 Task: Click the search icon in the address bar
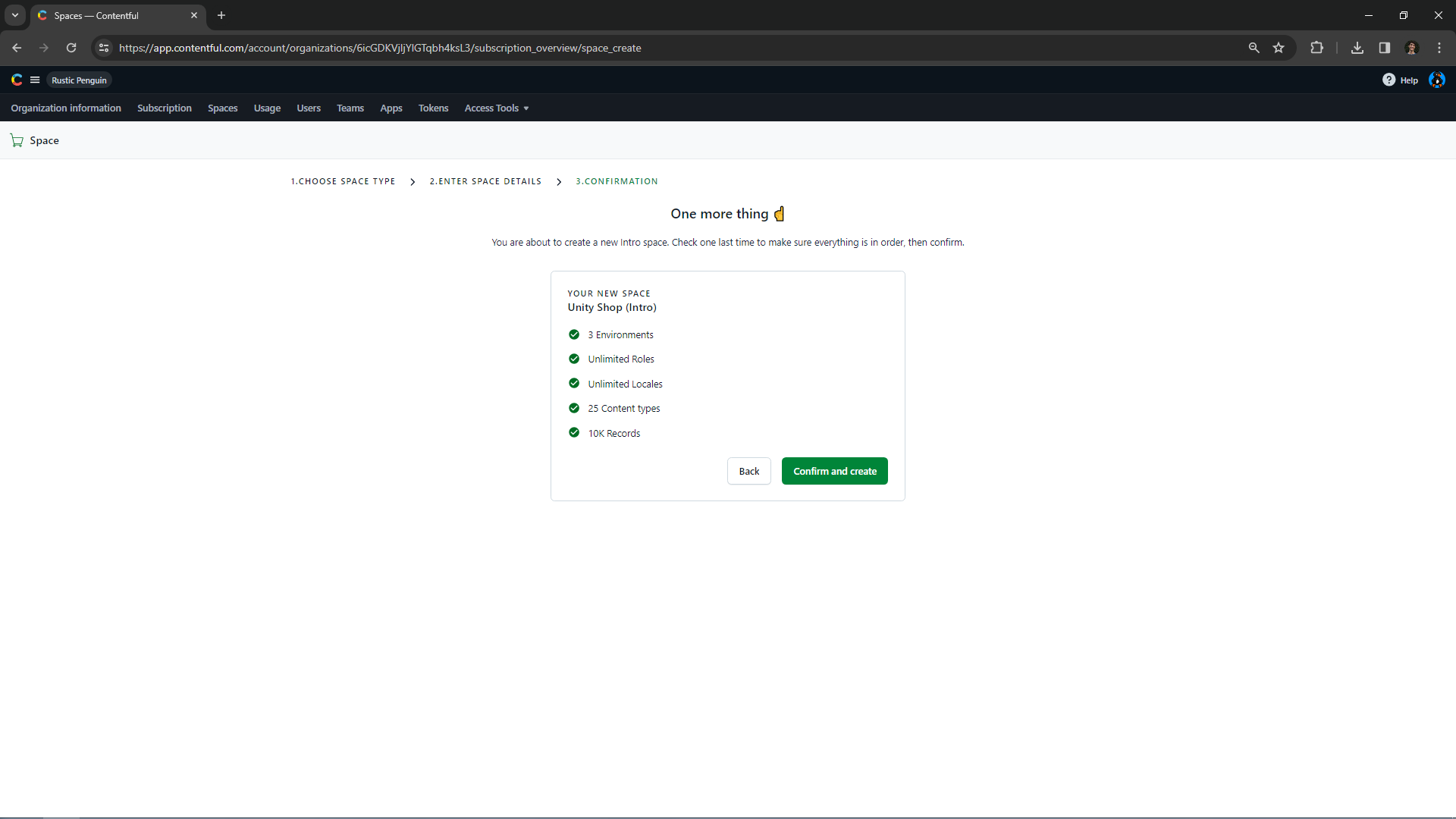[x=1254, y=47]
